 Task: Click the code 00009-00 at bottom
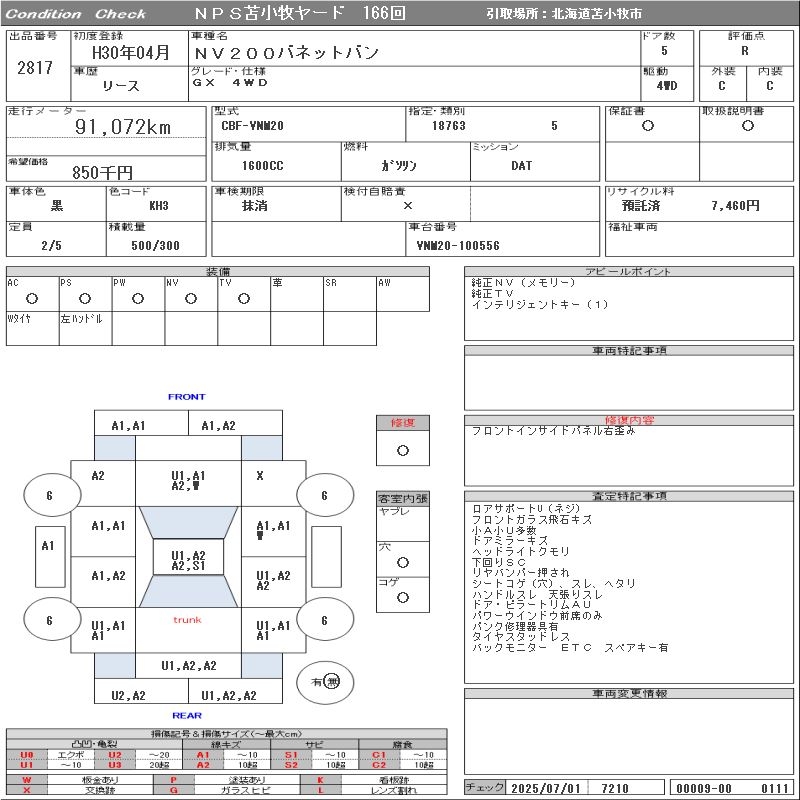(x=704, y=788)
